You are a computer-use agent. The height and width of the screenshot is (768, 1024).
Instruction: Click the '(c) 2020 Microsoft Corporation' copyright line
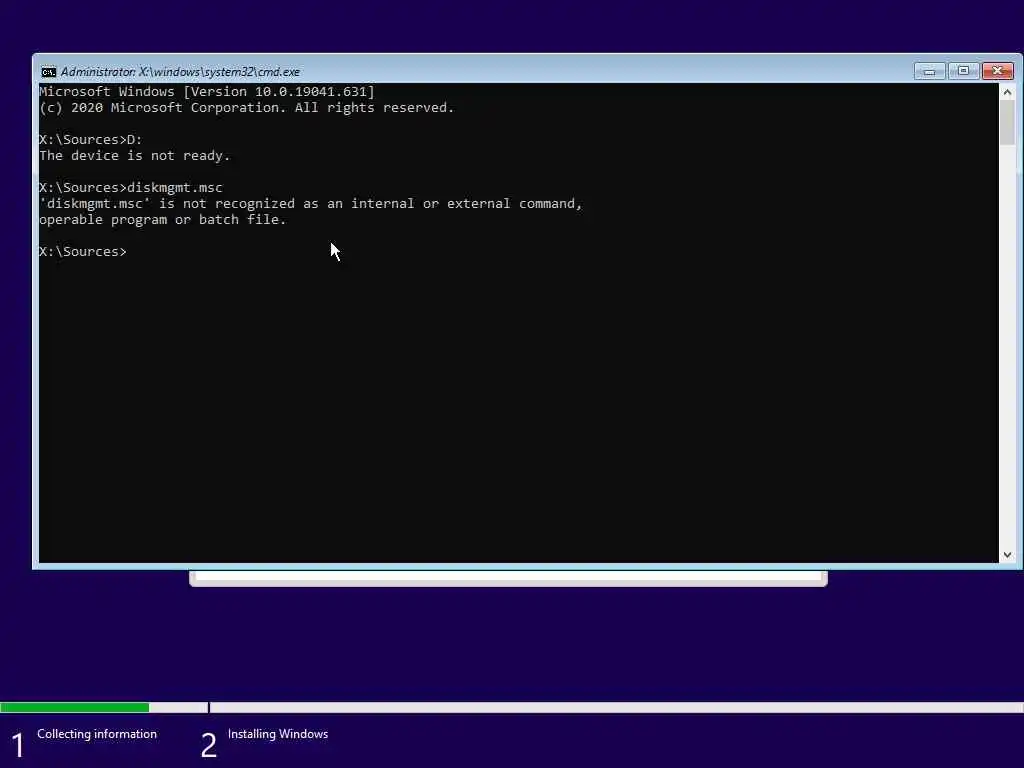pos(247,108)
